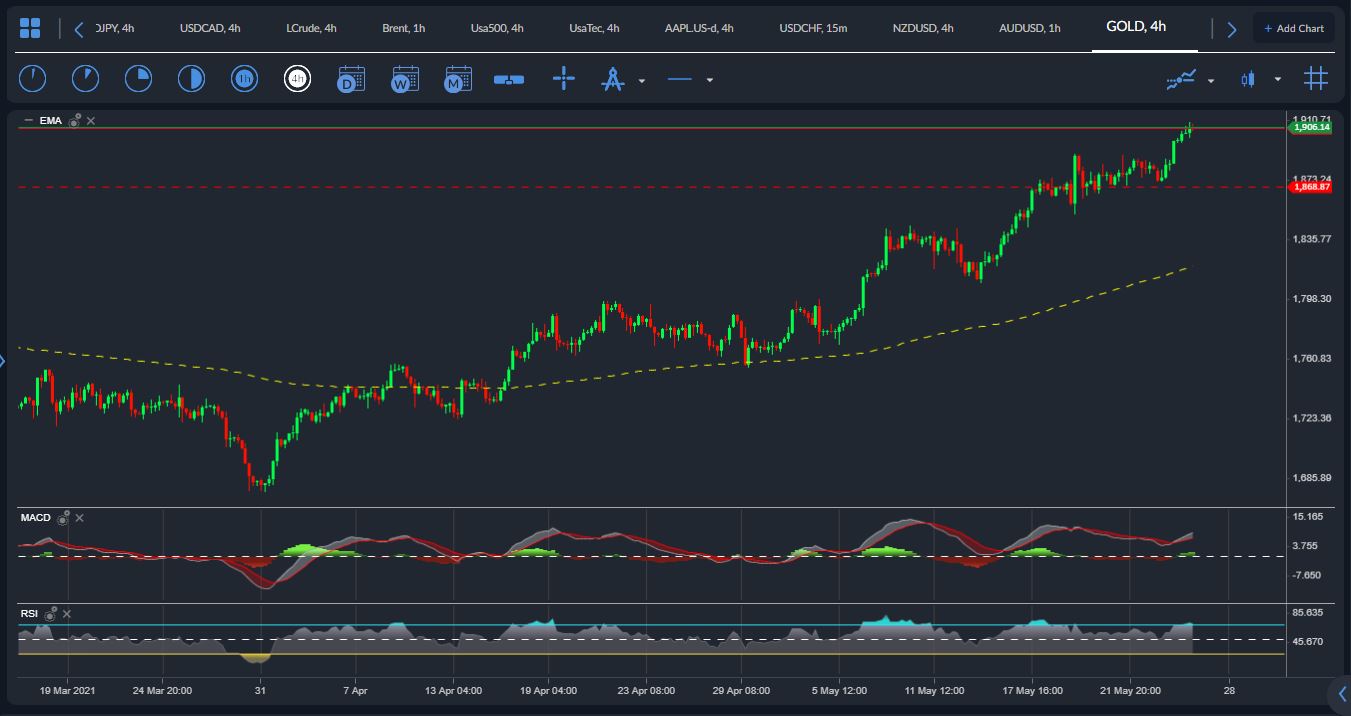The height and width of the screenshot is (716, 1351).
Task: Select the 15-minute quarter-filled clock timeframe
Action: 138,79
